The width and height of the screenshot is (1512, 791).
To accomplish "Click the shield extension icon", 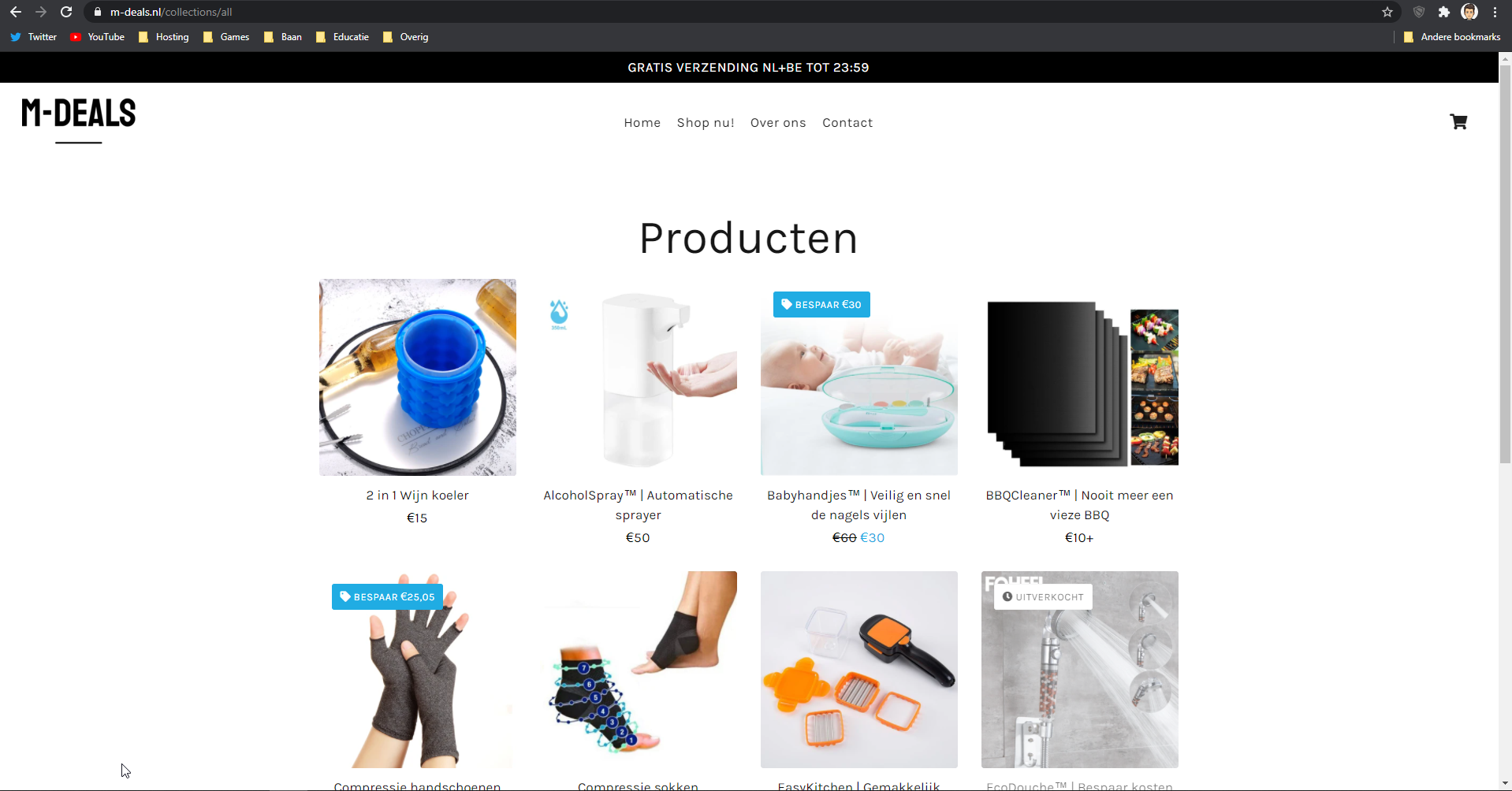I will click(x=1419, y=12).
